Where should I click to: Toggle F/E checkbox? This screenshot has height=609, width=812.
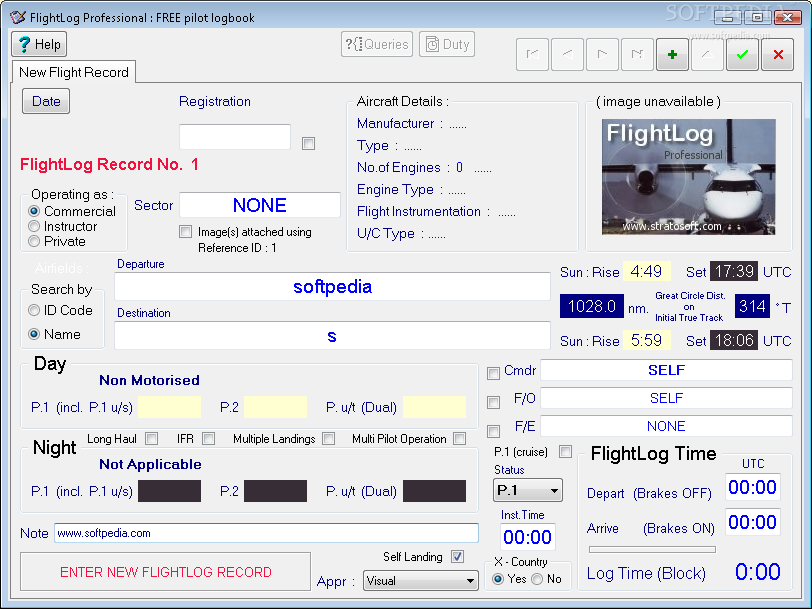click(x=494, y=431)
